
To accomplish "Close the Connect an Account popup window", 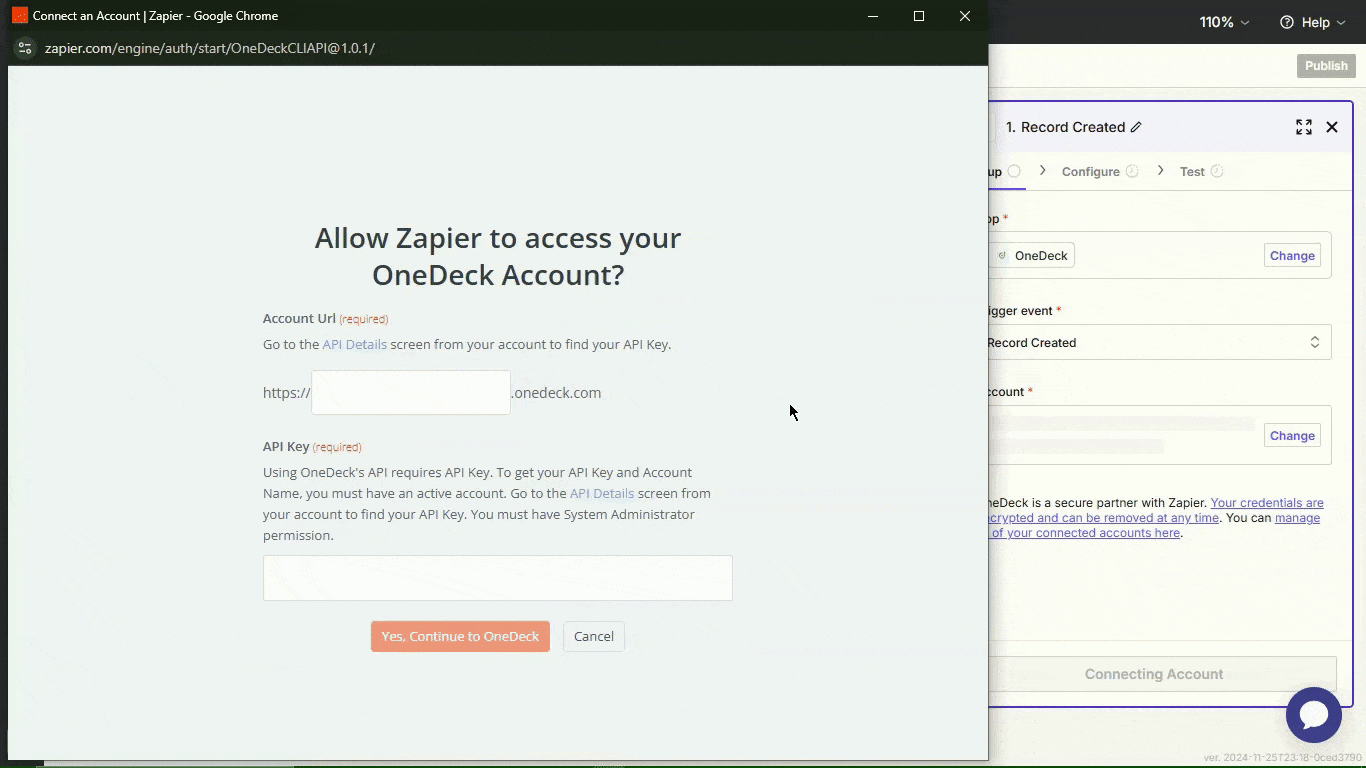I will (965, 16).
